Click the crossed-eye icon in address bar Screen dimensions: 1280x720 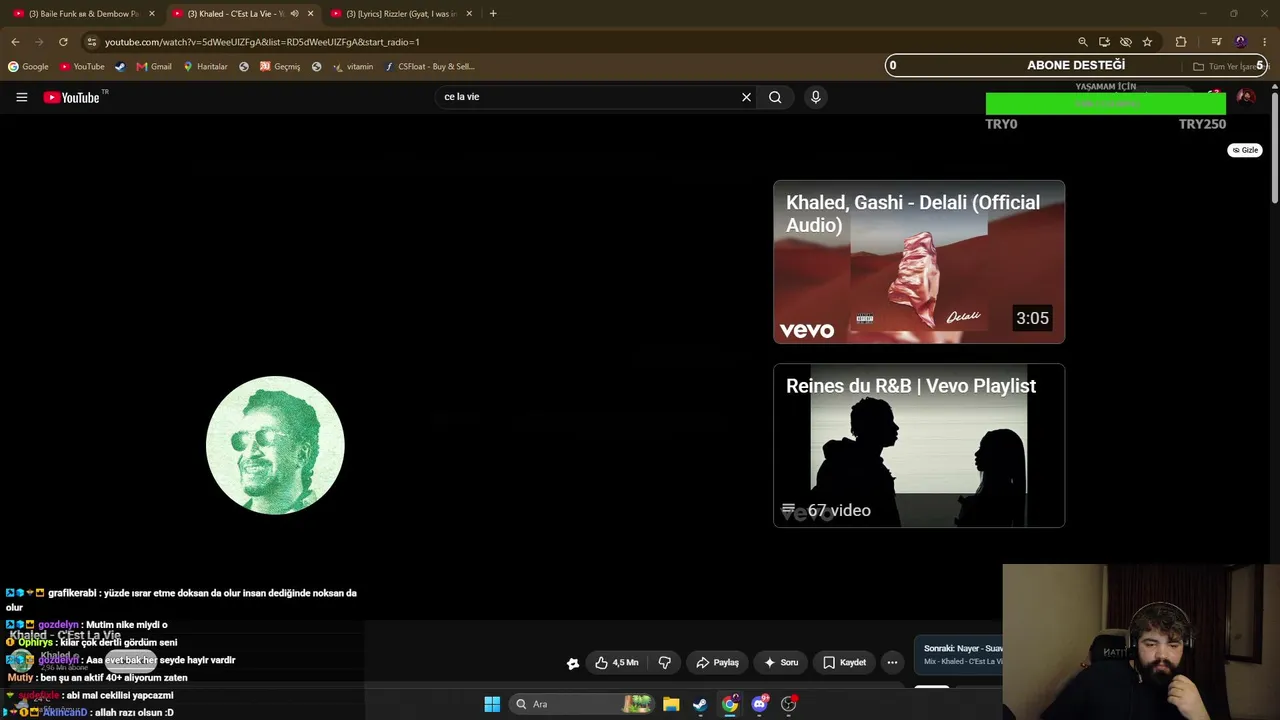pyautogui.click(x=1126, y=42)
